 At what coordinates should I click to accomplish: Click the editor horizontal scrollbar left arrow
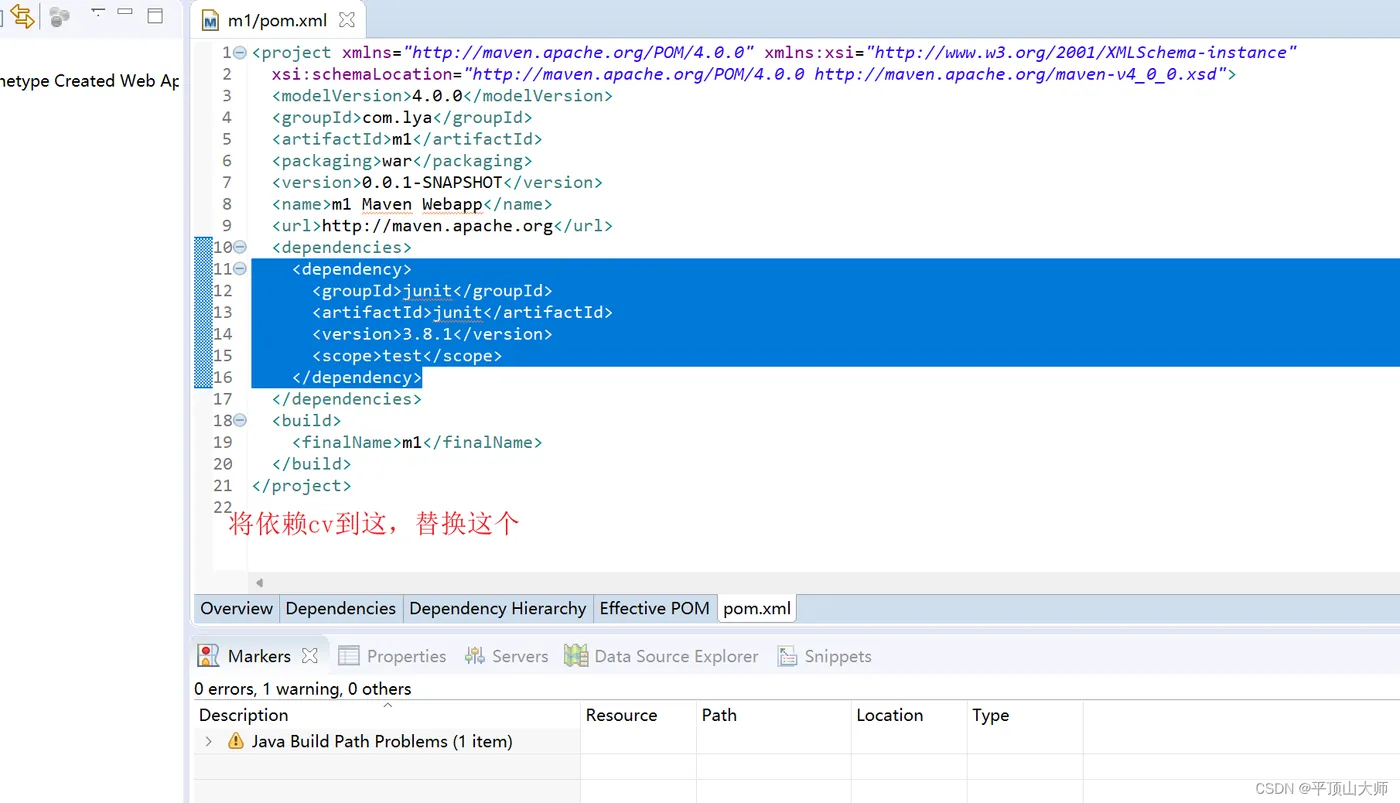[259, 583]
